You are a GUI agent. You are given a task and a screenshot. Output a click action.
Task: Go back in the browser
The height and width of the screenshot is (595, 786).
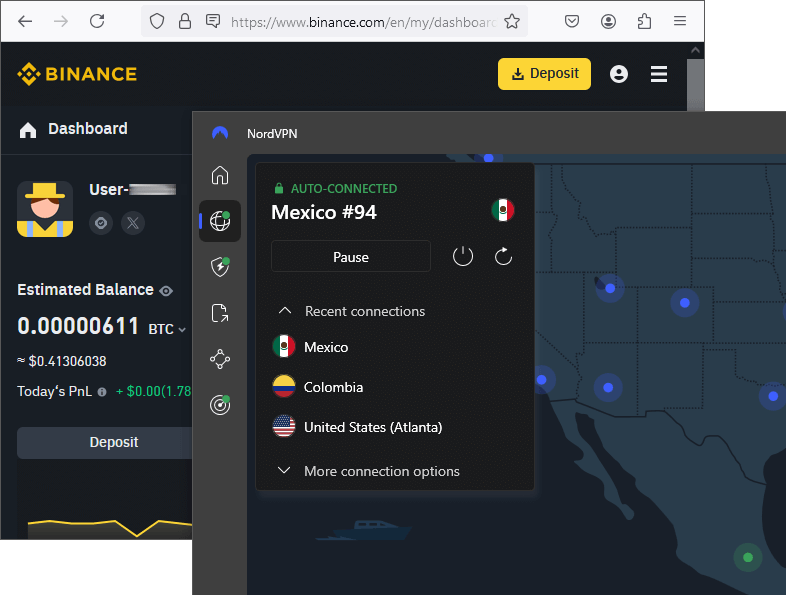pyautogui.click(x=25, y=21)
